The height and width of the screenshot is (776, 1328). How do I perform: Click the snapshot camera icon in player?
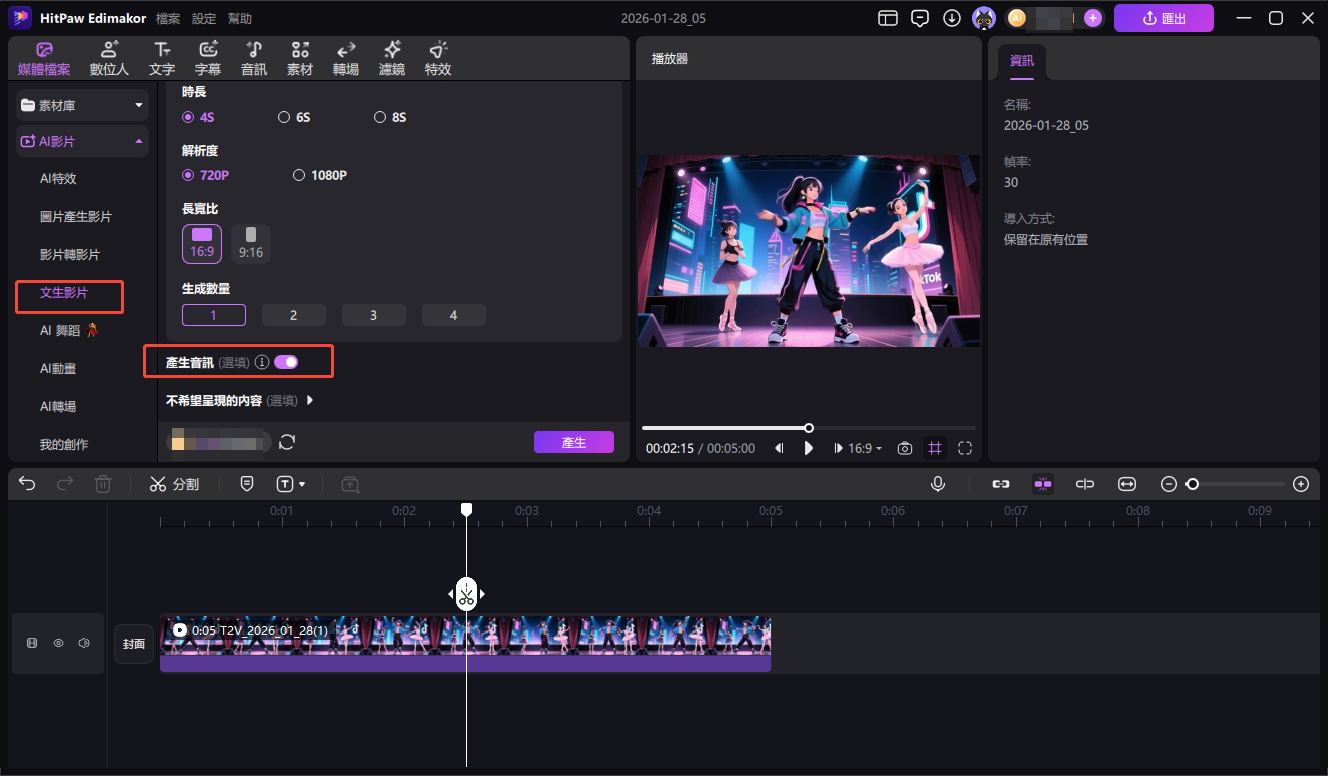pyautogui.click(x=904, y=449)
